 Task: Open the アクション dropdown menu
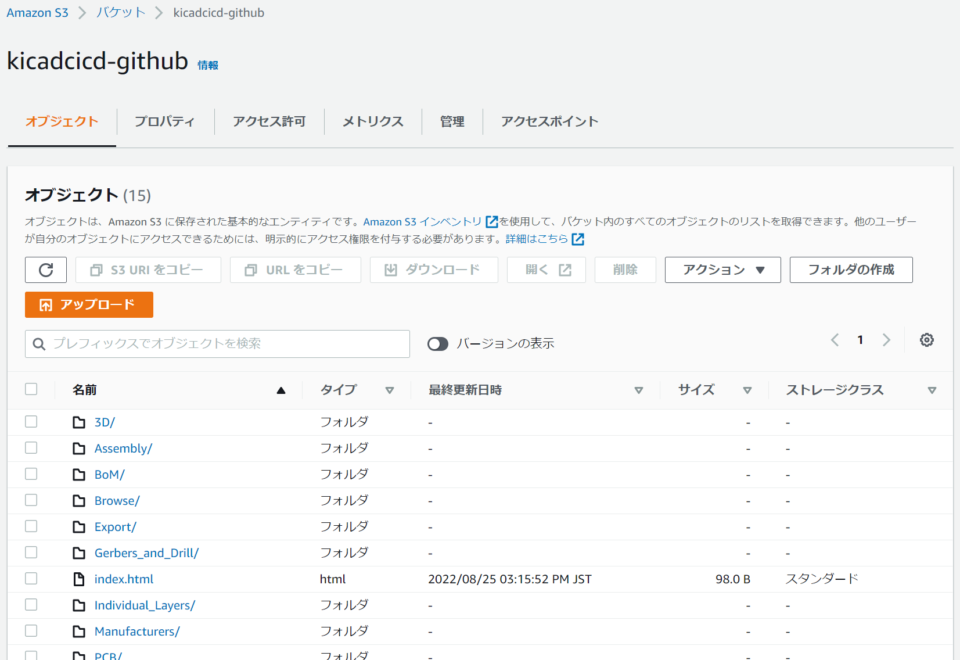pos(722,269)
